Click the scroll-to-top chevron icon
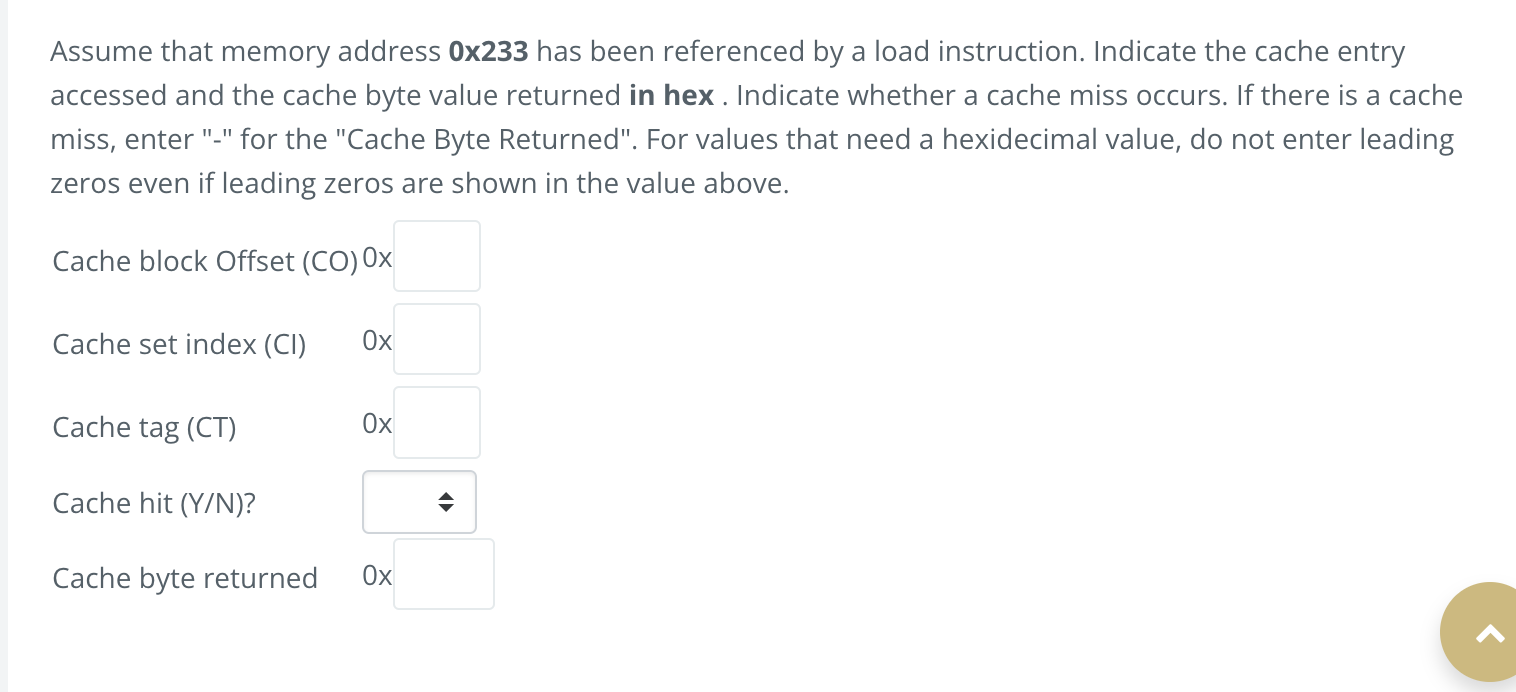The image size is (1516, 692). point(1489,631)
